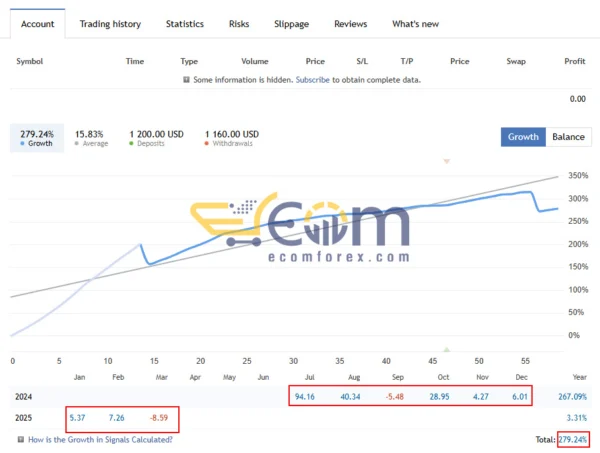Screen dimensions: 600x453
Task: Click the S/L column header
Action: pyautogui.click(x=362, y=61)
